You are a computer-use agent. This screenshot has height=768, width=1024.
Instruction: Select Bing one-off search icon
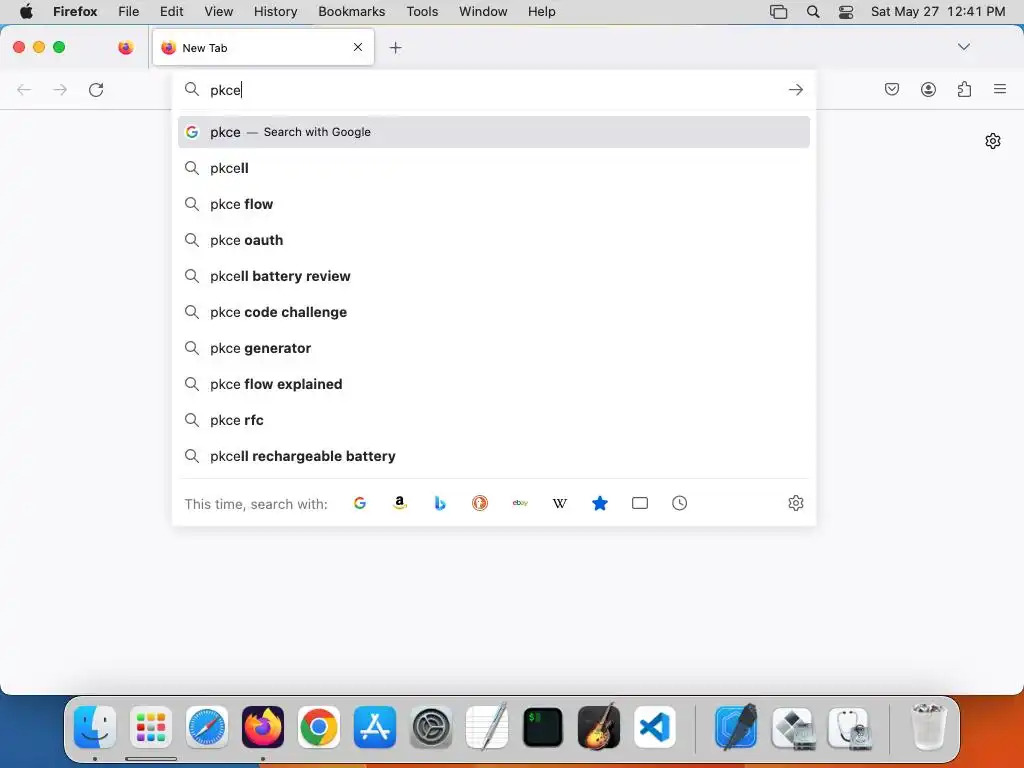tap(440, 503)
